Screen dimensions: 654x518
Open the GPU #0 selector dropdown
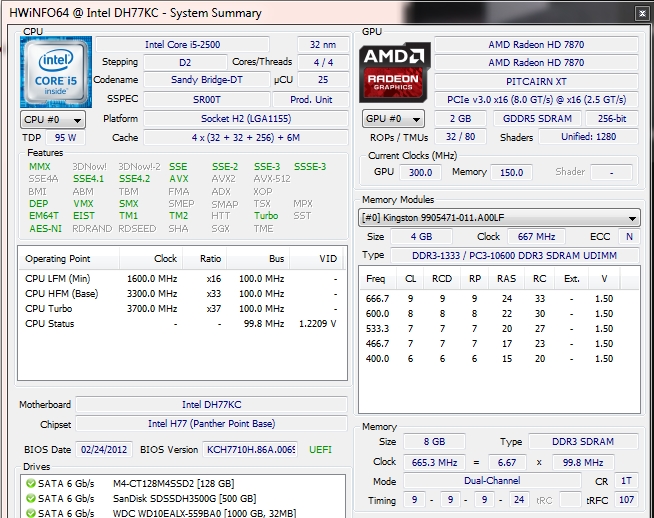(393, 119)
